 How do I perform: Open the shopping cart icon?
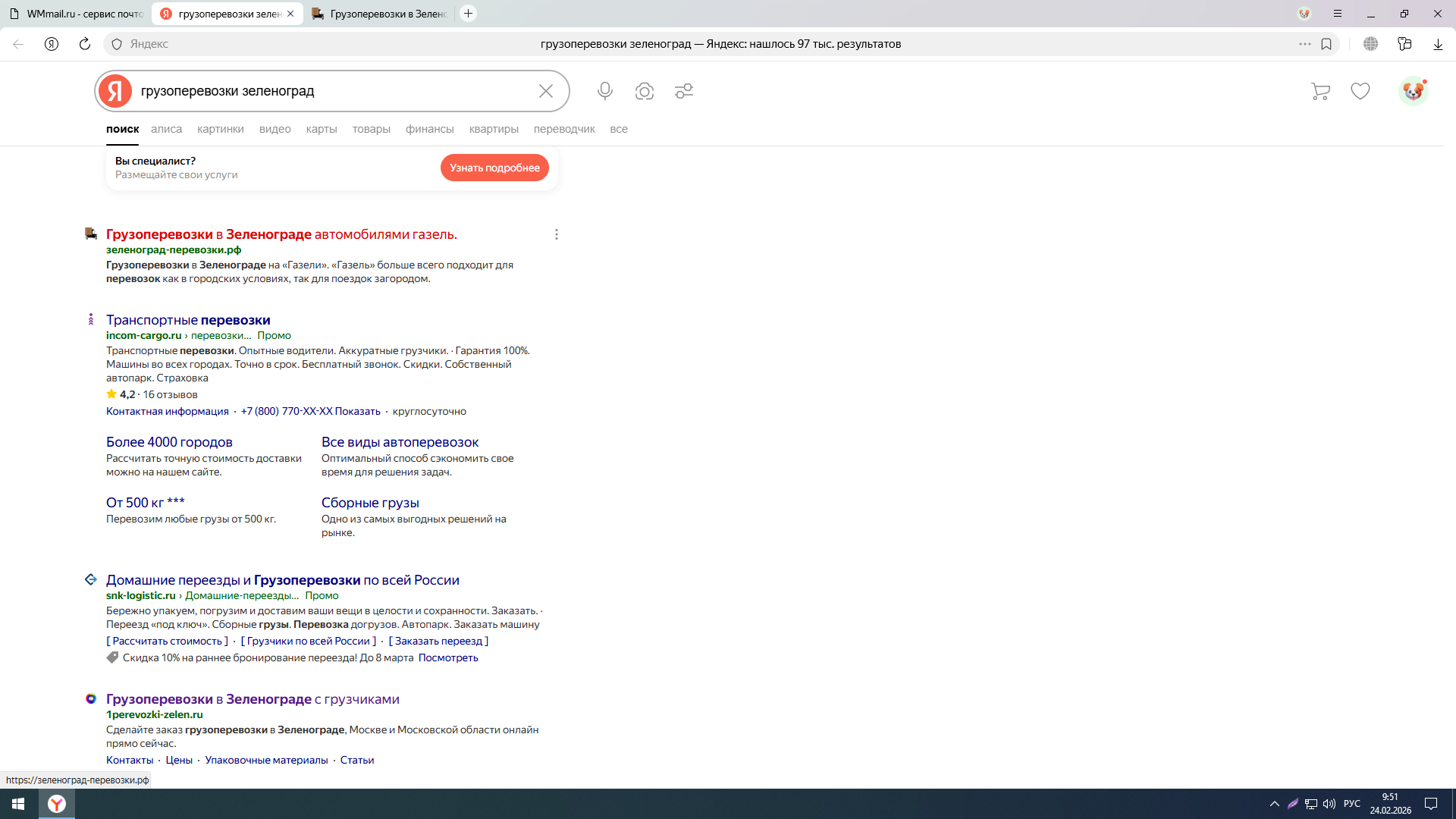coord(1320,91)
